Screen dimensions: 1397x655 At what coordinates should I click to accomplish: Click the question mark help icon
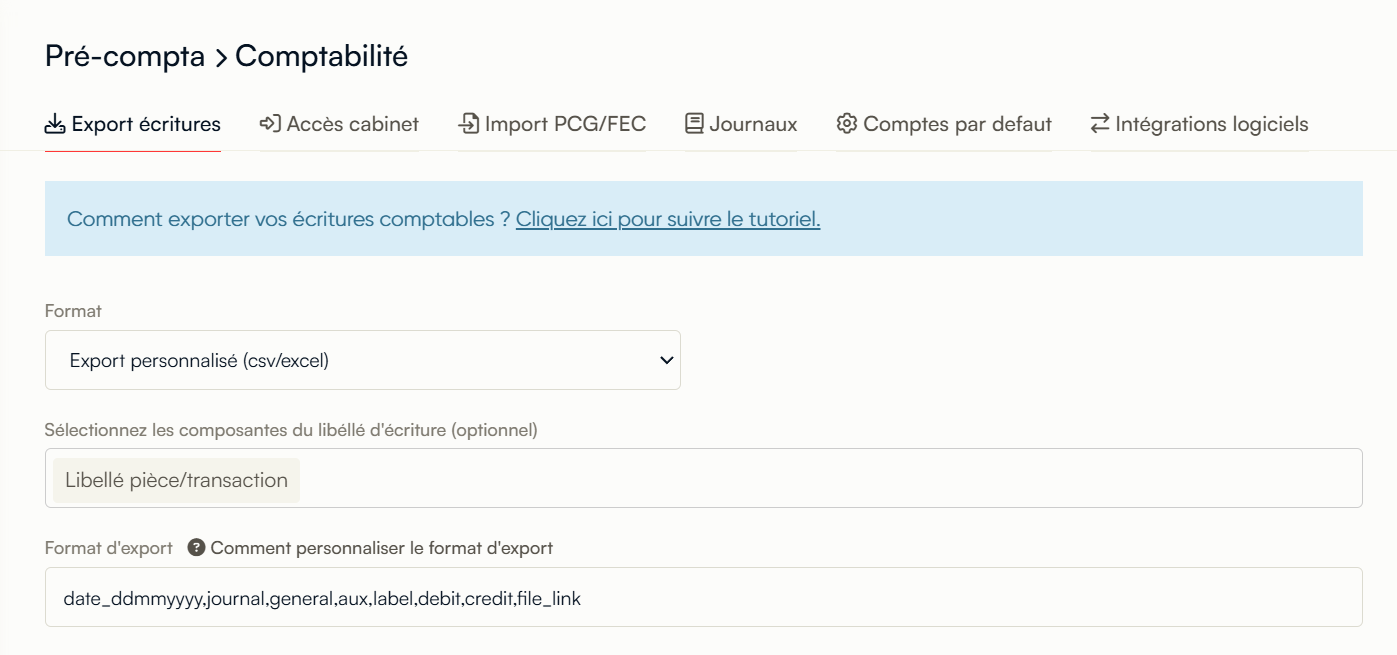(x=196, y=548)
